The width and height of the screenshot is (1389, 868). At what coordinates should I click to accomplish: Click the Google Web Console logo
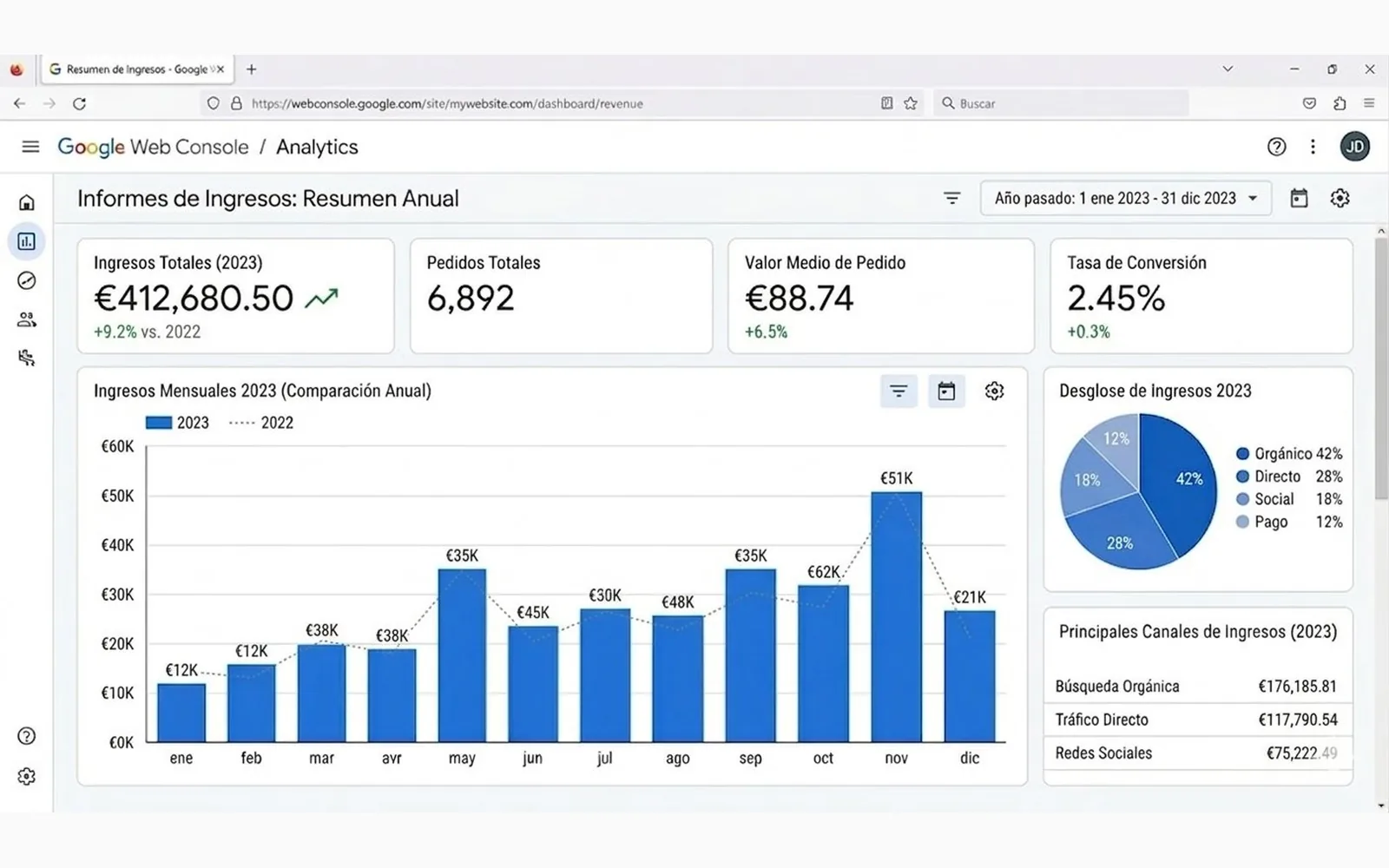point(153,147)
